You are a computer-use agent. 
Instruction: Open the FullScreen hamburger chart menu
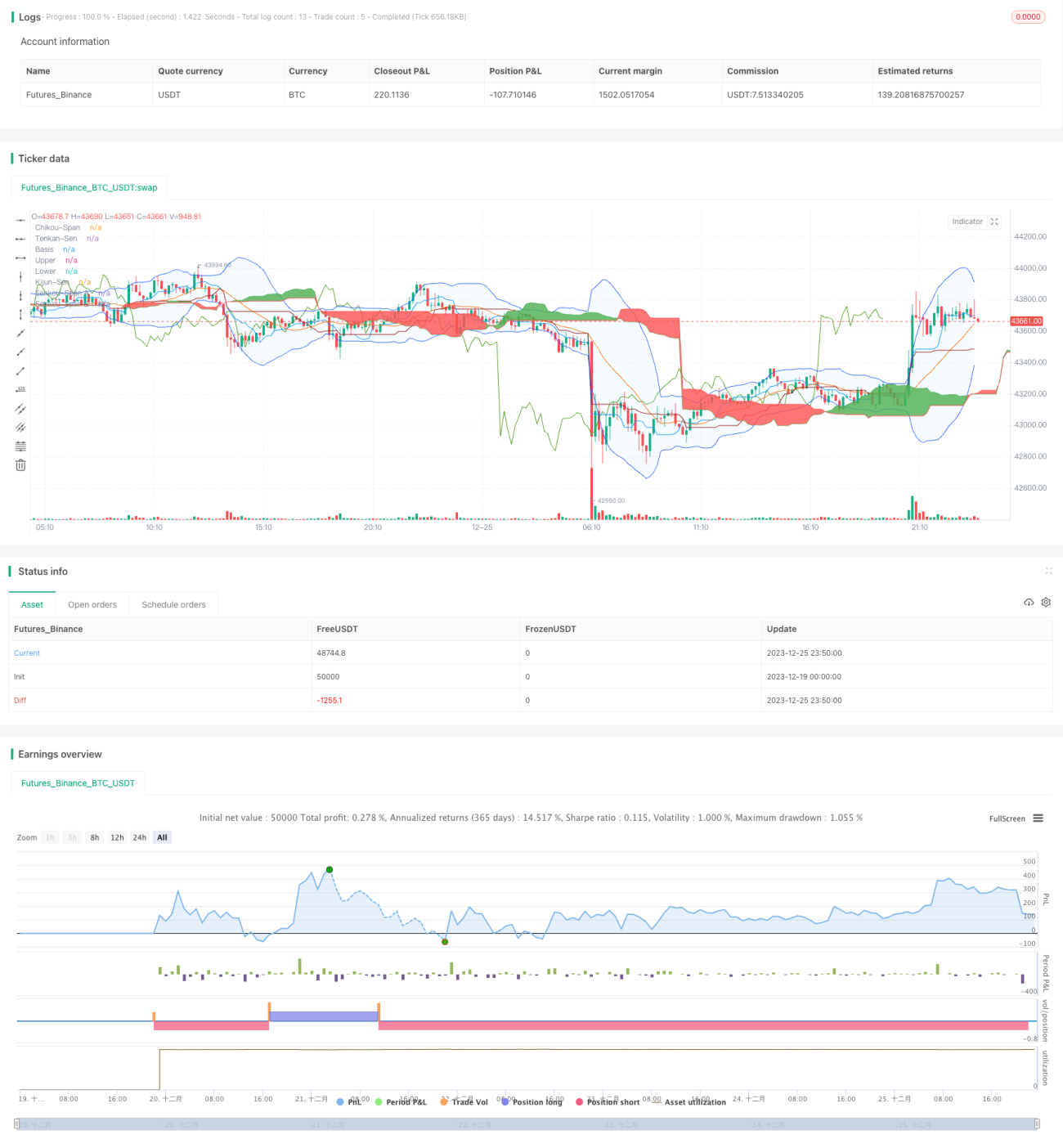1038,818
